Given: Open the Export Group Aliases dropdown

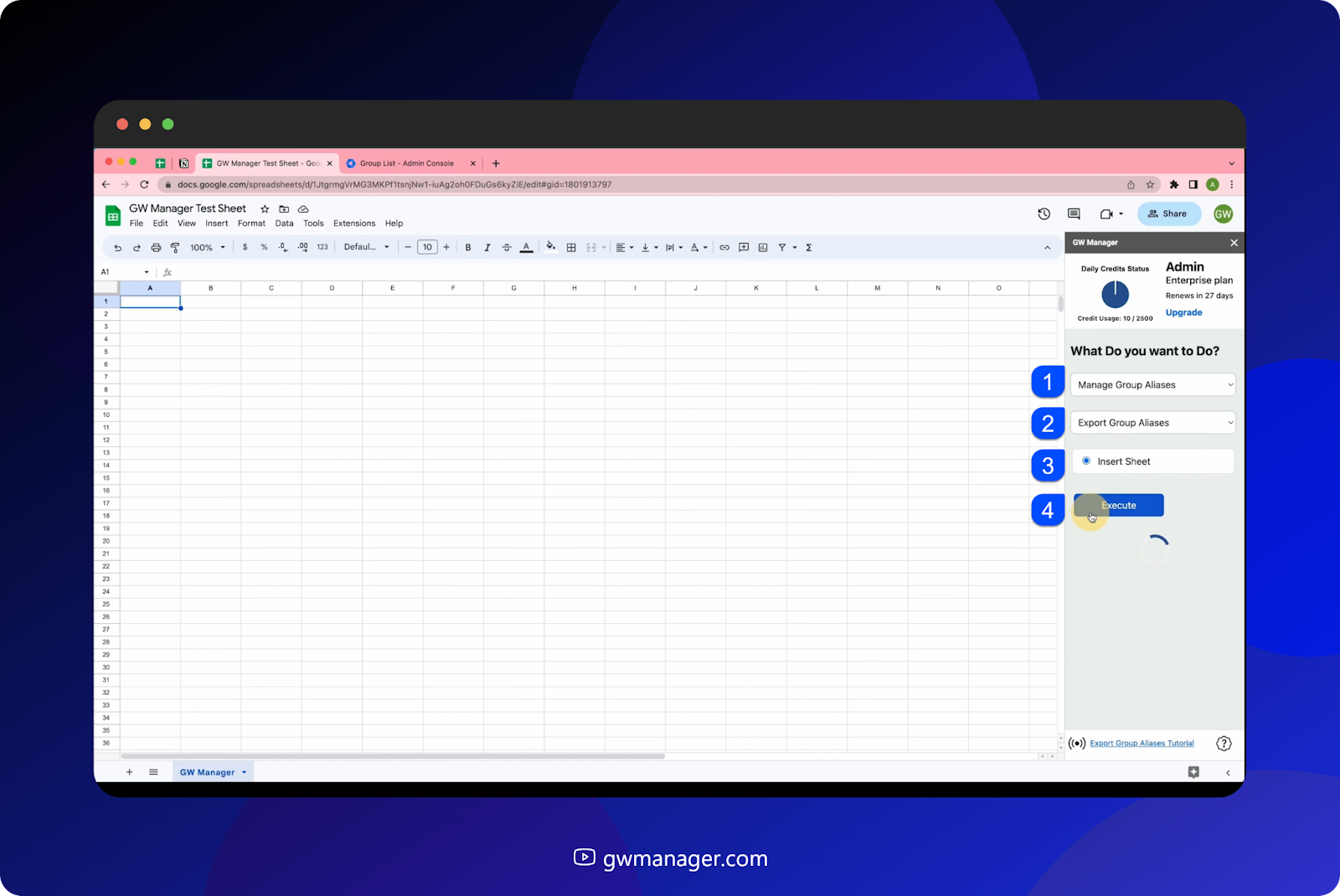Looking at the screenshot, I should (x=1153, y=423).
